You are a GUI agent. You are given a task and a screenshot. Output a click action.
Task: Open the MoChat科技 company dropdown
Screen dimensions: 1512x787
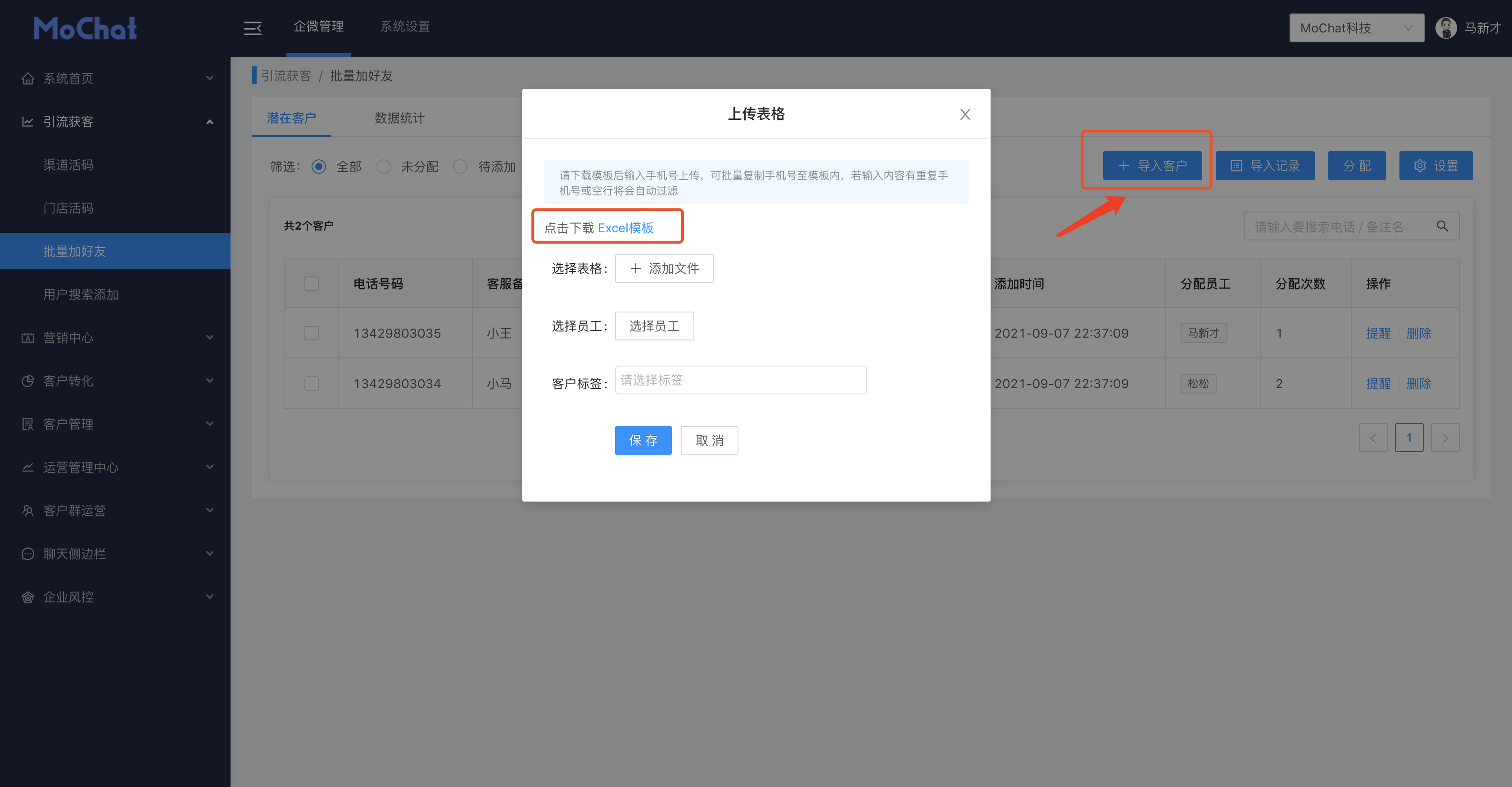[1356, 27]
